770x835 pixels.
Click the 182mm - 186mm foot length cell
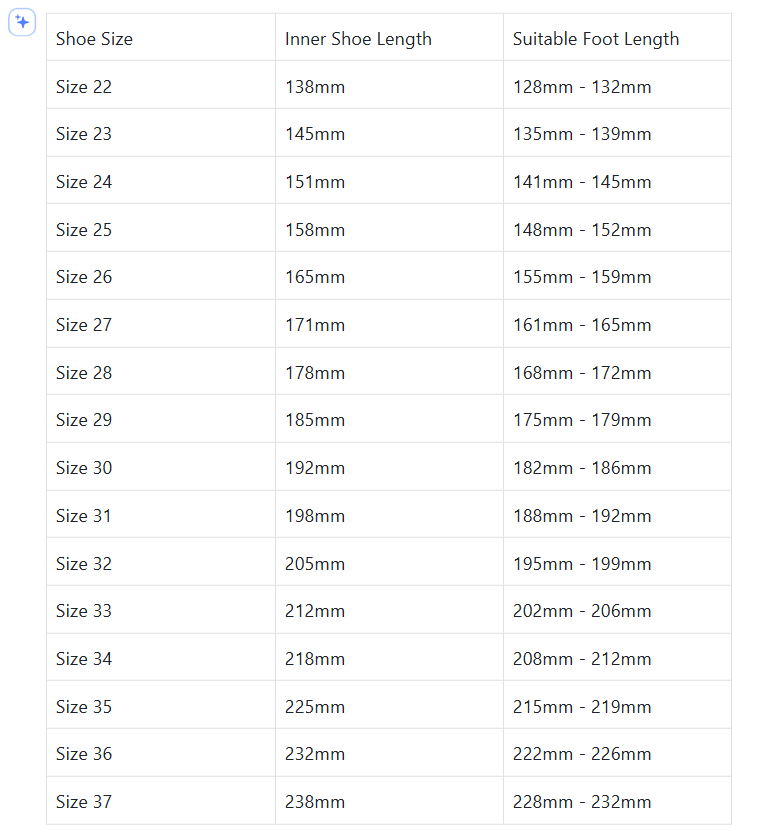click(x=582, y=468)
